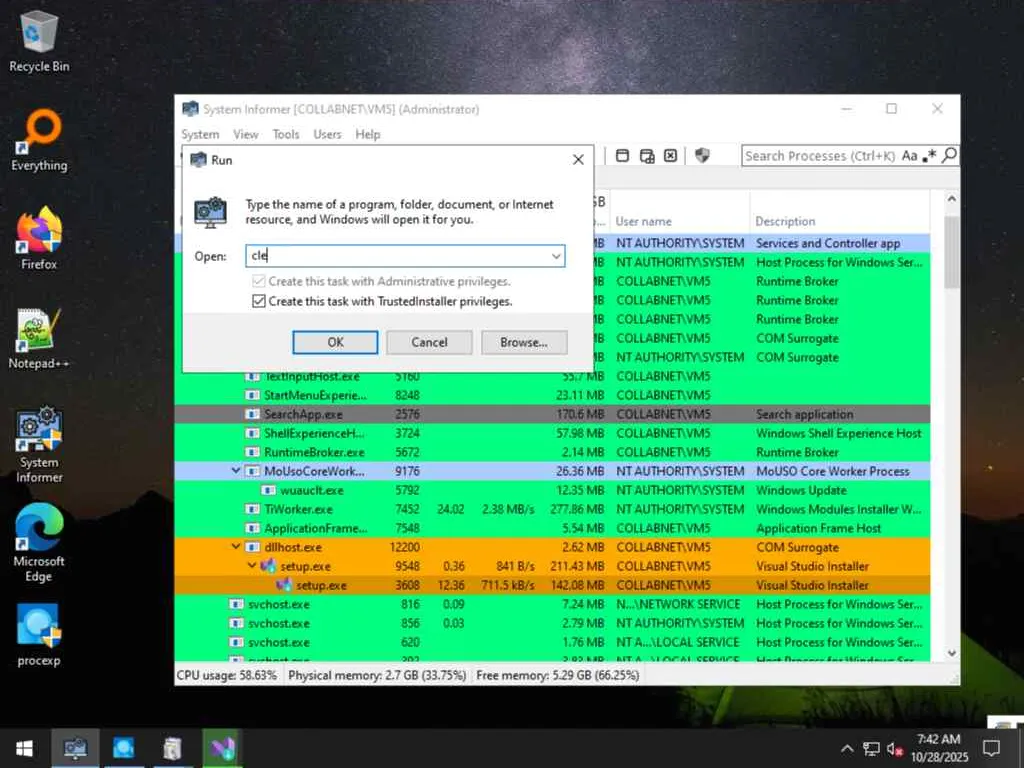Image resolution: width=1024 pixels, height=768 pixels.
Task: Select the Notepad++ desktop shortcut
Action: pyautogui.click(x=39, y=338)
